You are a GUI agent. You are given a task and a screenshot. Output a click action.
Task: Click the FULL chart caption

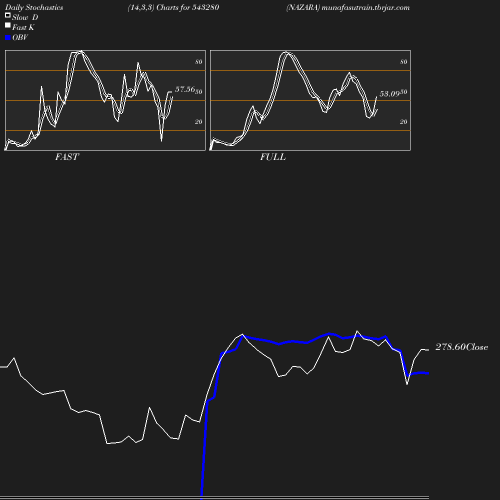273,157
